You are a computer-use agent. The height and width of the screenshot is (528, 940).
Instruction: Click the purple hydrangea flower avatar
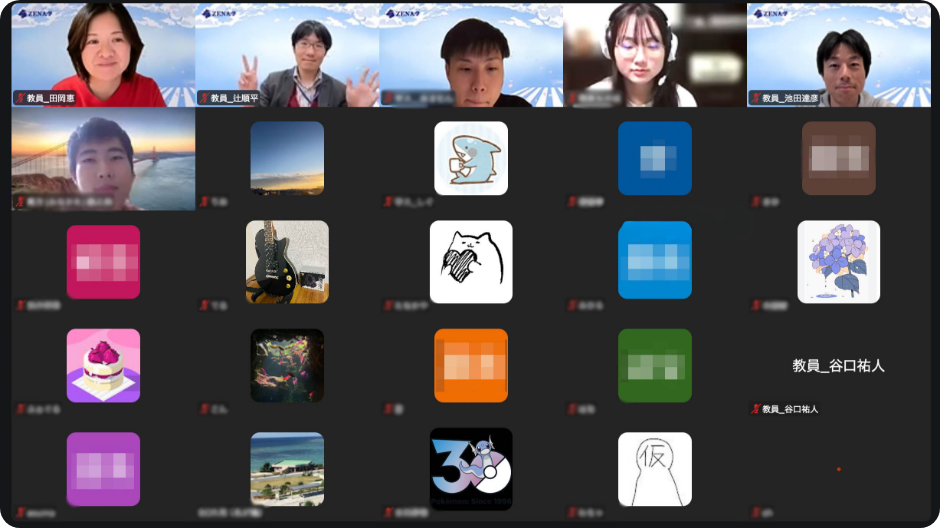coord(838,262)
